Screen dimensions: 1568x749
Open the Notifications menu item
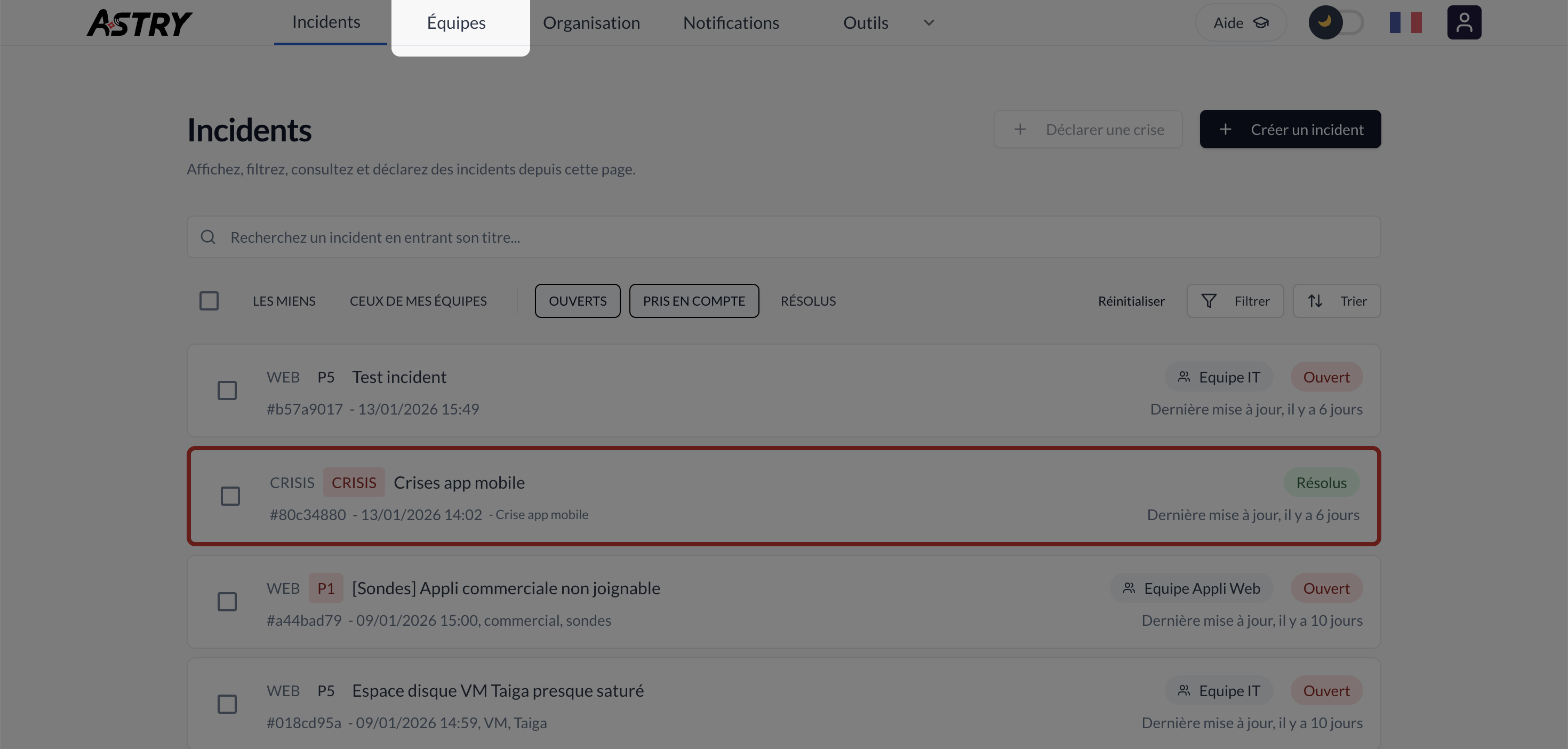731,22
